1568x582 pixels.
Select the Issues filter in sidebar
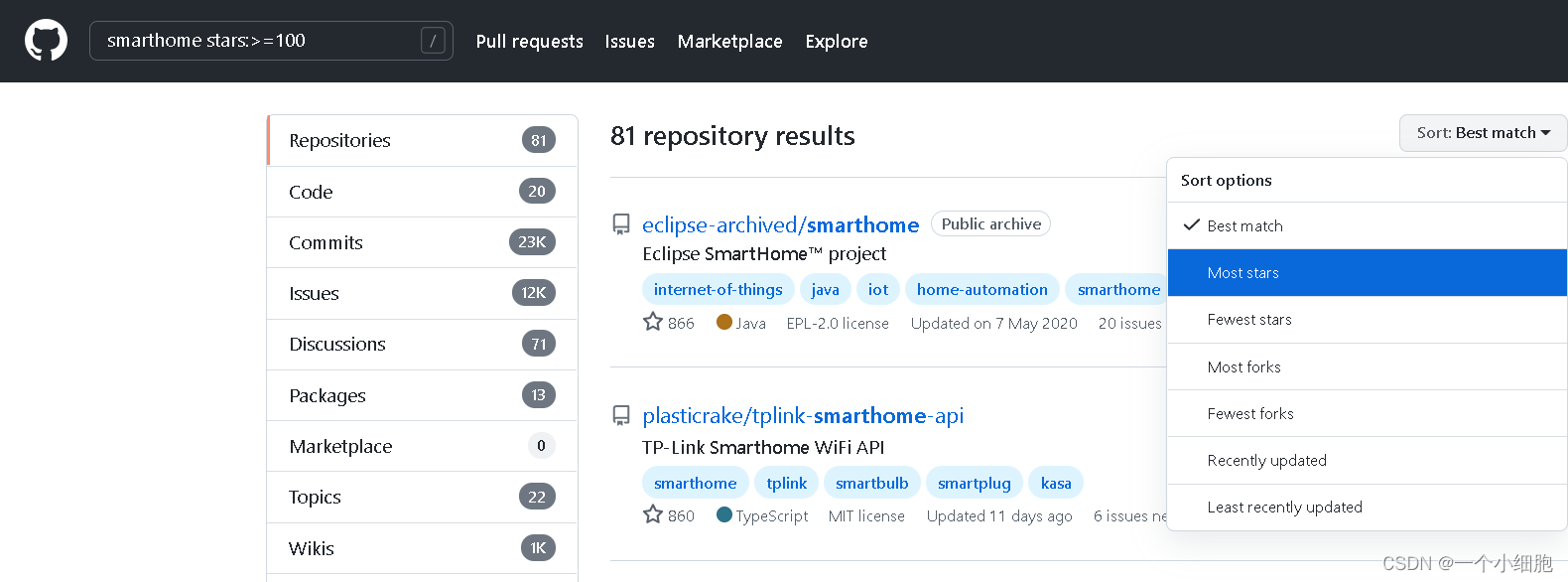coord(423,293)
